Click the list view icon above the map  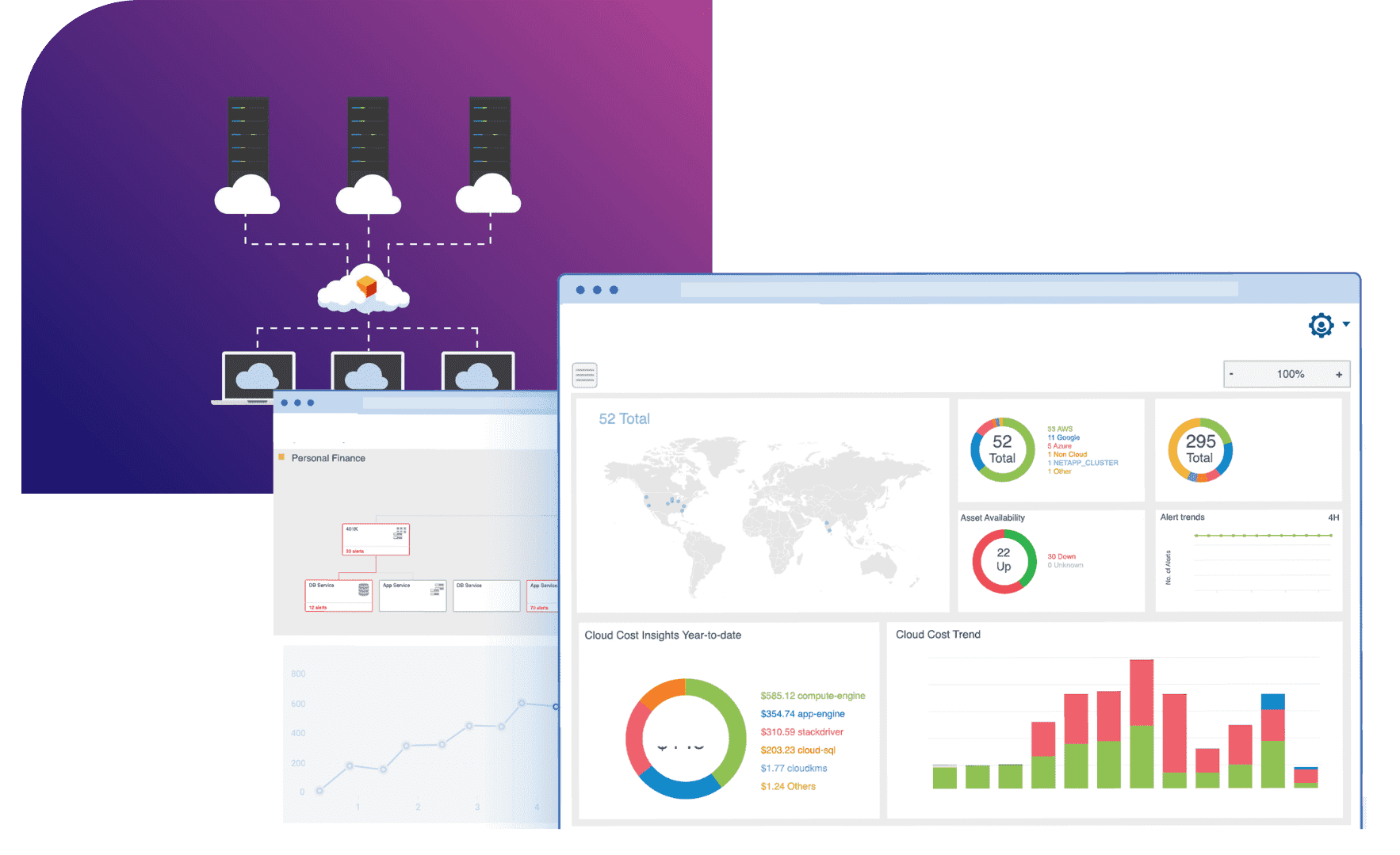point(584,375)
